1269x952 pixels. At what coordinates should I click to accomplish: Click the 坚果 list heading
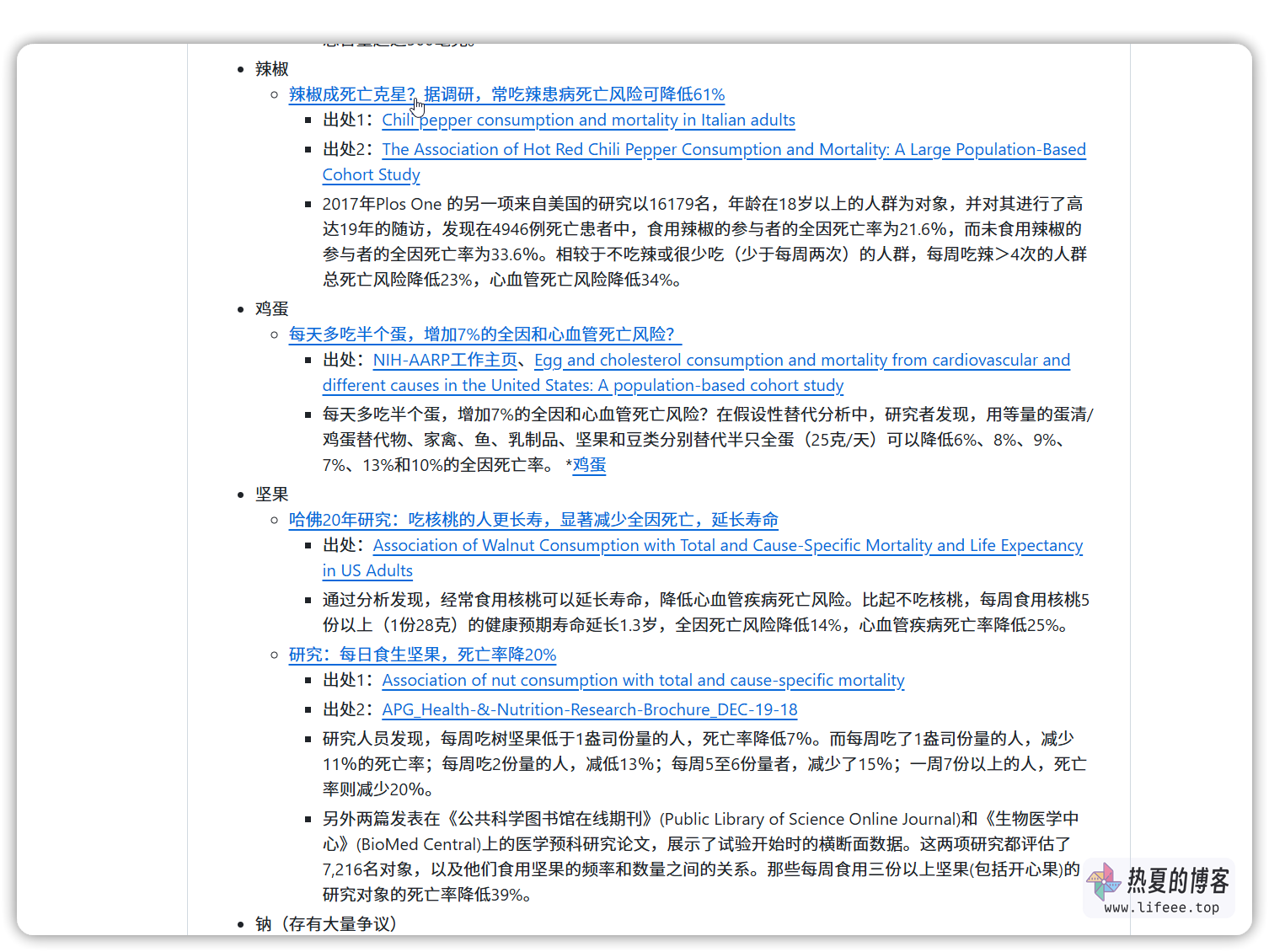272,495
